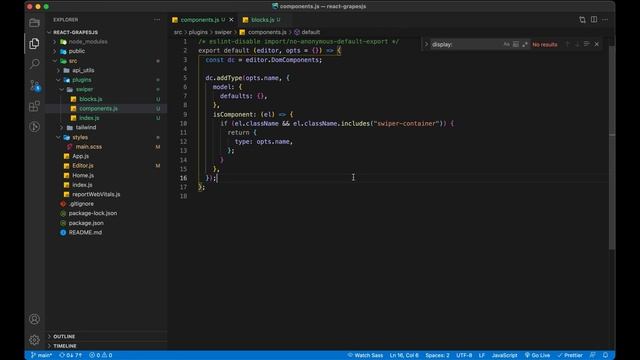Open reportWebVitals.js file
Image resolution: width=640 pixels, height=360 pixels.
(x=96, y=194)
